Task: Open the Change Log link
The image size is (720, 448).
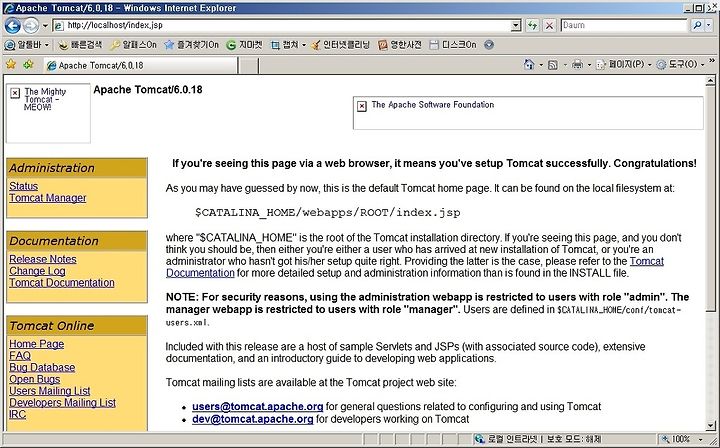Action: point(37,271)
